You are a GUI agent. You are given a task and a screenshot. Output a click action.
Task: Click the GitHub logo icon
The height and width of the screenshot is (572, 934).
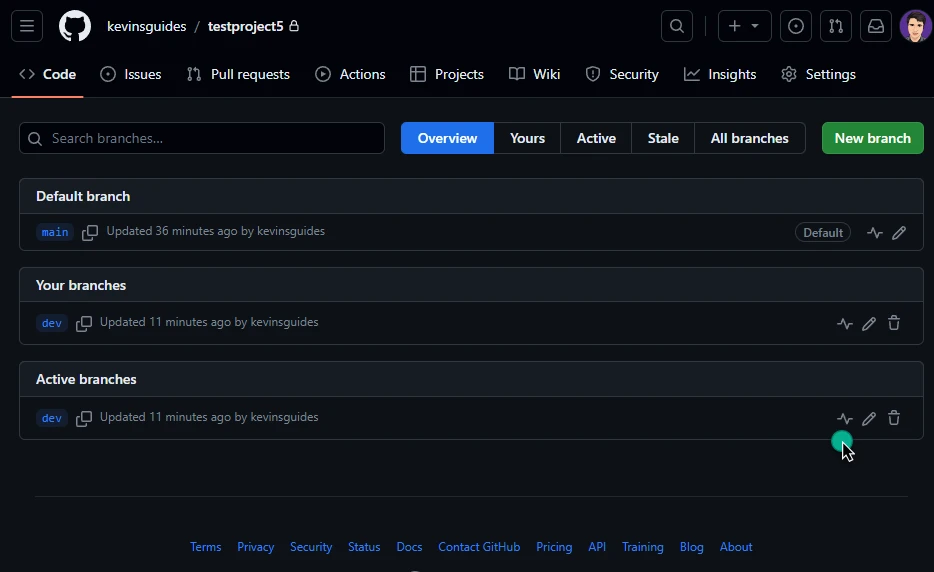click(75, 26)
